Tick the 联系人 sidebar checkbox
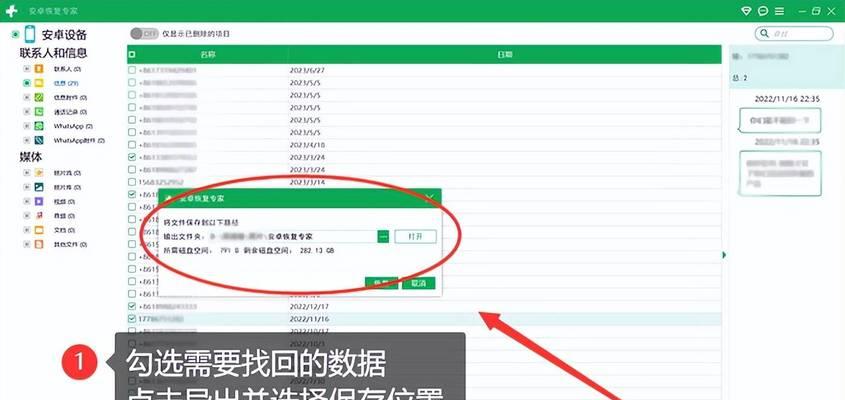The image size is (845, 400). (x=26, y=69)
